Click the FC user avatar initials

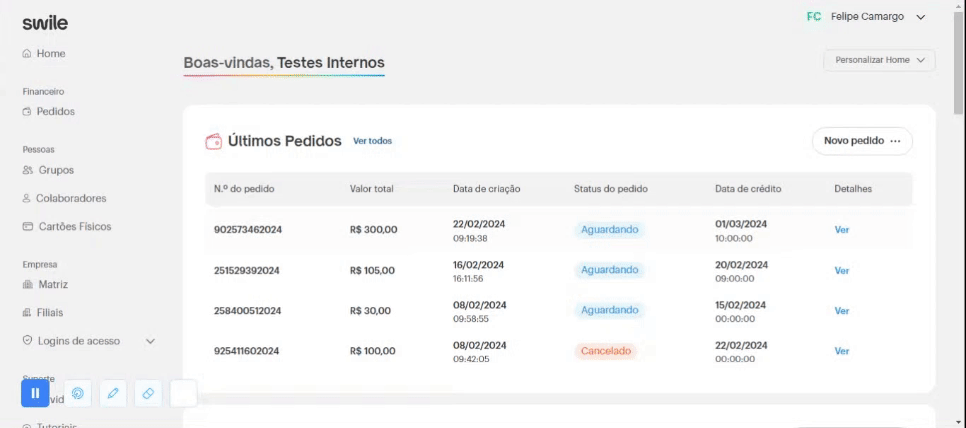[x=814, y=17]
